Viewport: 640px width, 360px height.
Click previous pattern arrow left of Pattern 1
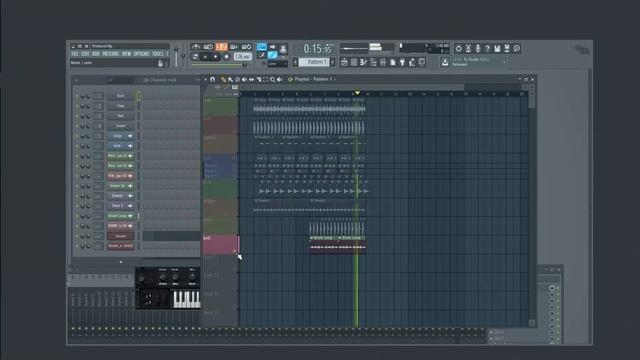(295, 62)
